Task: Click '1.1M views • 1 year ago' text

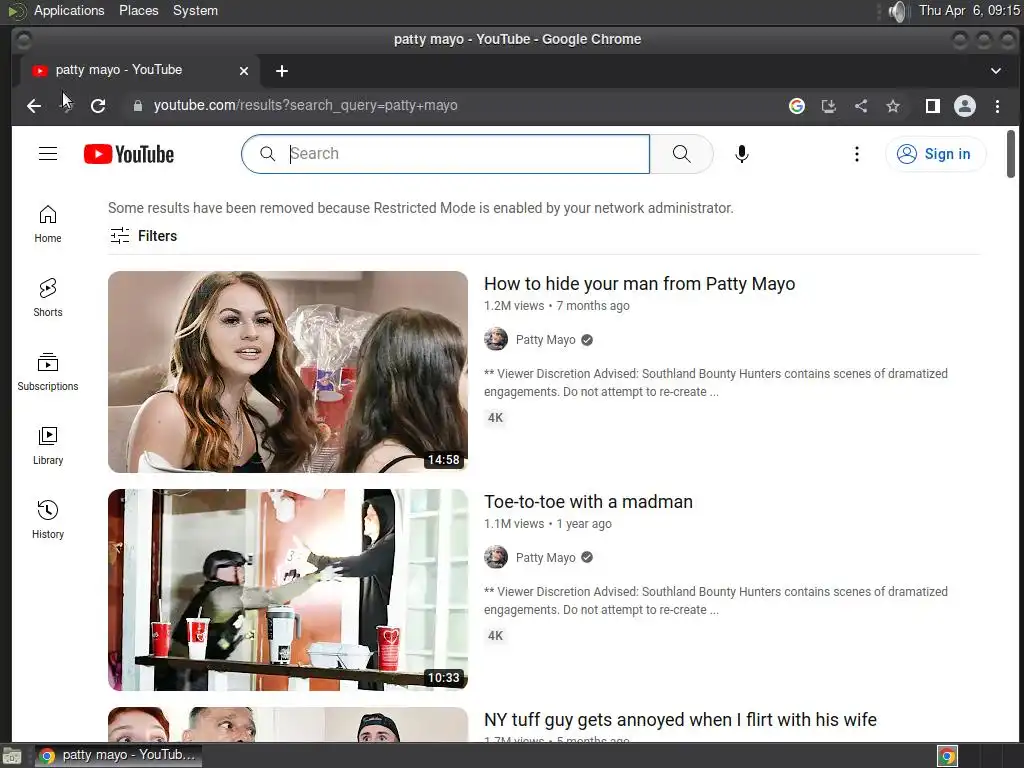Action: (x=548, y=524)
